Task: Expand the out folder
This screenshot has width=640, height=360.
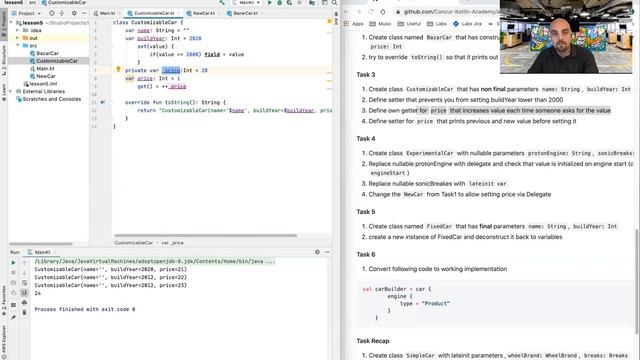Action: (18, 38)
